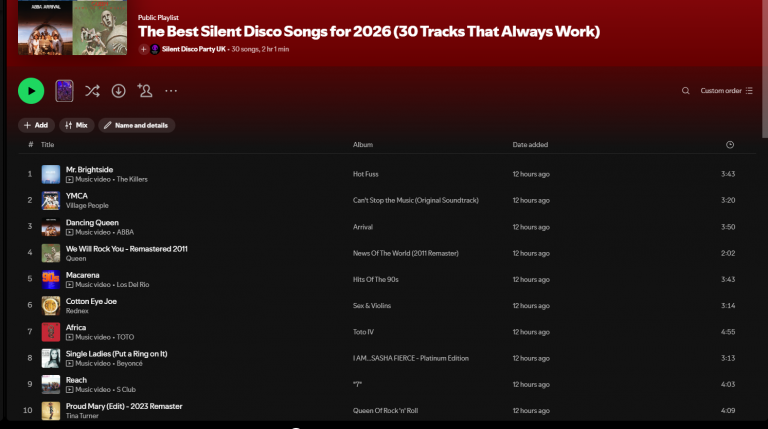This screenshot has height=429, width=768.
Task: Download the playlist for offline listening
Action: 119,91
